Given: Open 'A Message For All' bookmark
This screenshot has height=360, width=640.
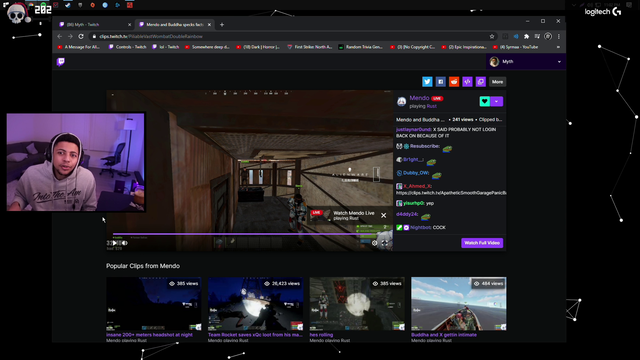Looking at the screenshot, I should click(x=78, y=47).
